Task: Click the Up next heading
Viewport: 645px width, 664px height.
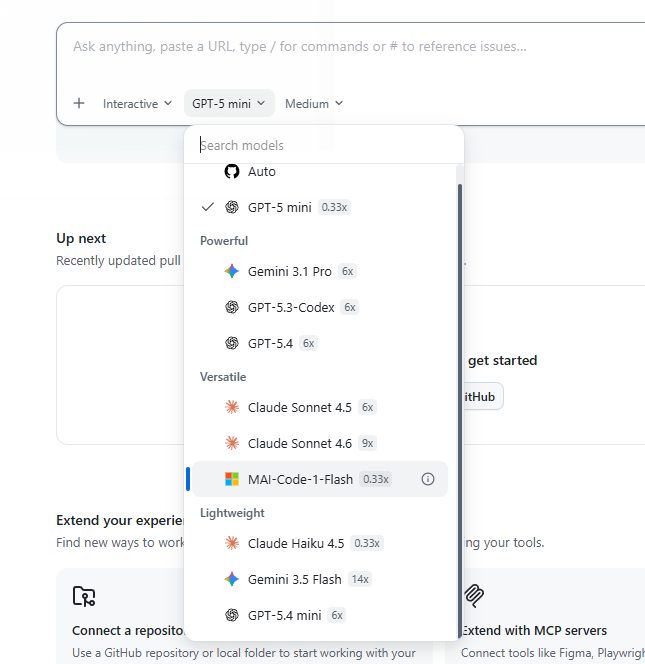Action: click(81, 238)
